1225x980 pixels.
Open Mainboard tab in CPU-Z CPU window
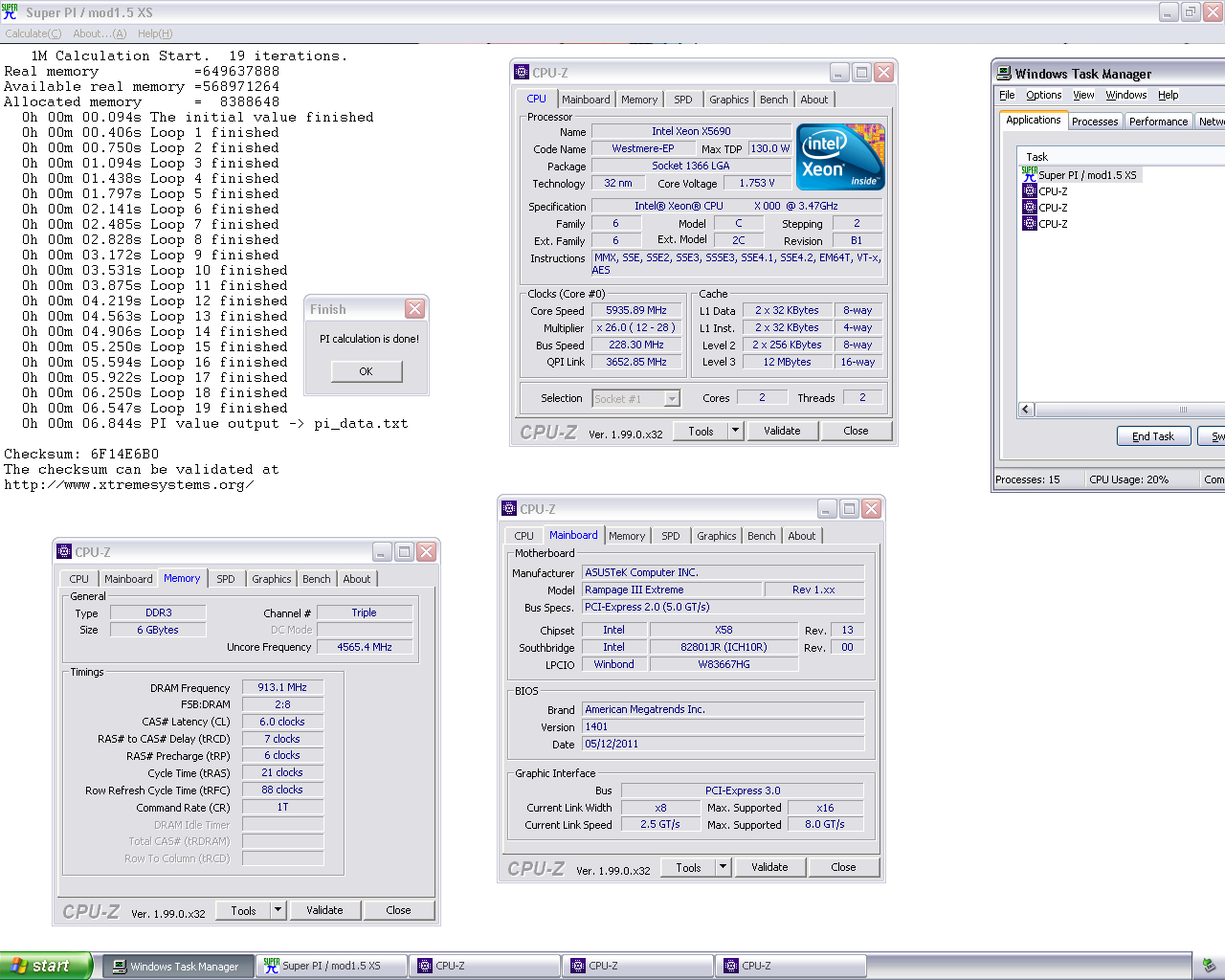[x=586, y=100]
